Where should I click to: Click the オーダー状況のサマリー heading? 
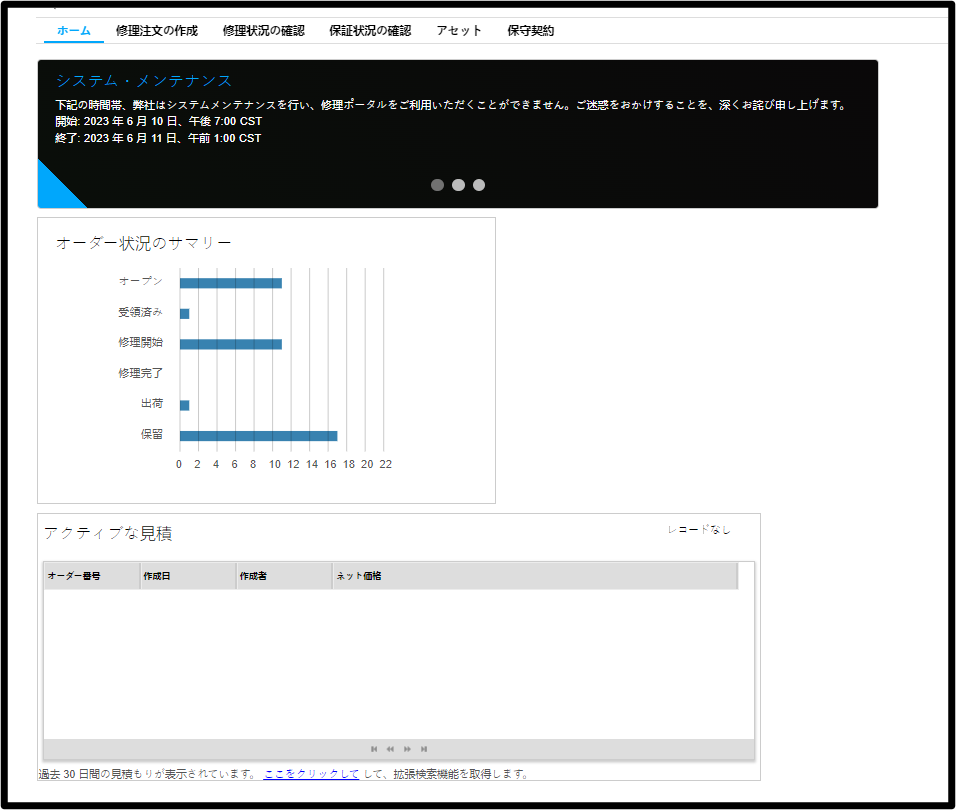pyautogui.click(x=144, y=243)
